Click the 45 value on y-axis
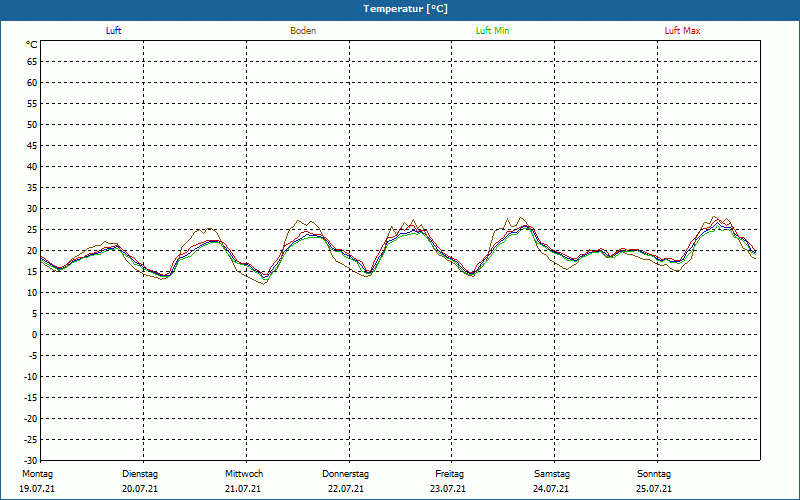 coord(32,145)
